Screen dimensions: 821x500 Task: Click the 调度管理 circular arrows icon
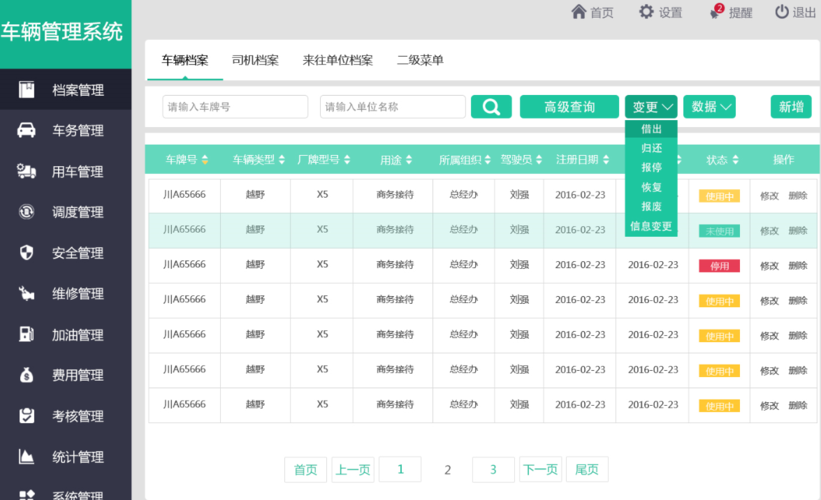[26, 212]
